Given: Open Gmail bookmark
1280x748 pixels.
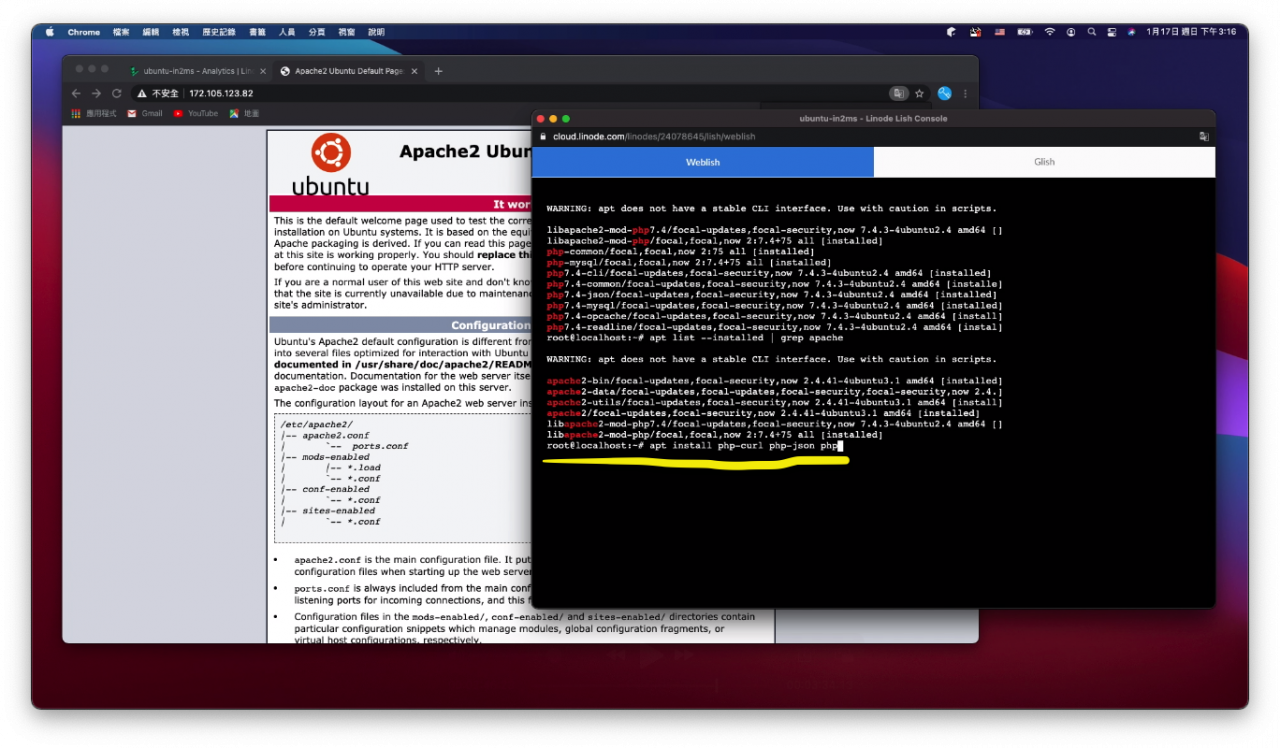Looking at the screenshot, I should (144, 113).
